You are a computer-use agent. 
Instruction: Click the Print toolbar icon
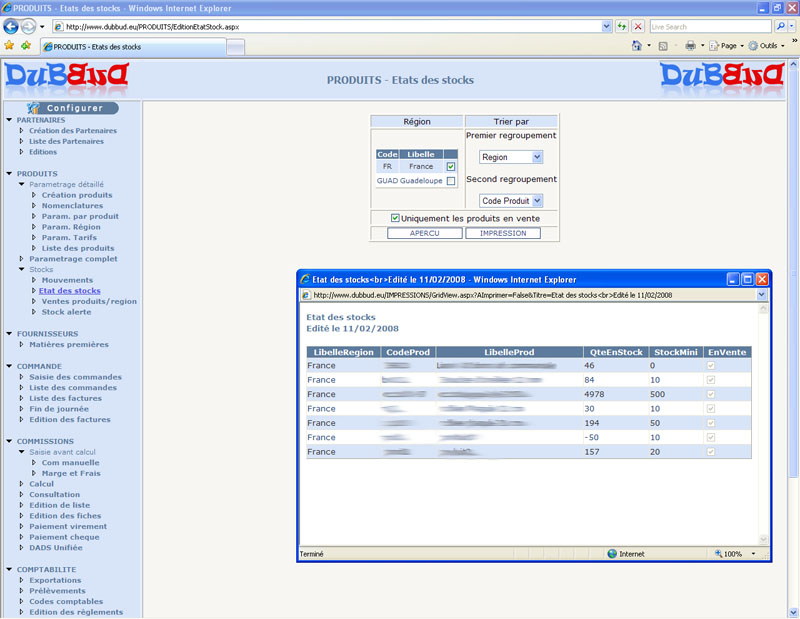(x=690, y=46)
